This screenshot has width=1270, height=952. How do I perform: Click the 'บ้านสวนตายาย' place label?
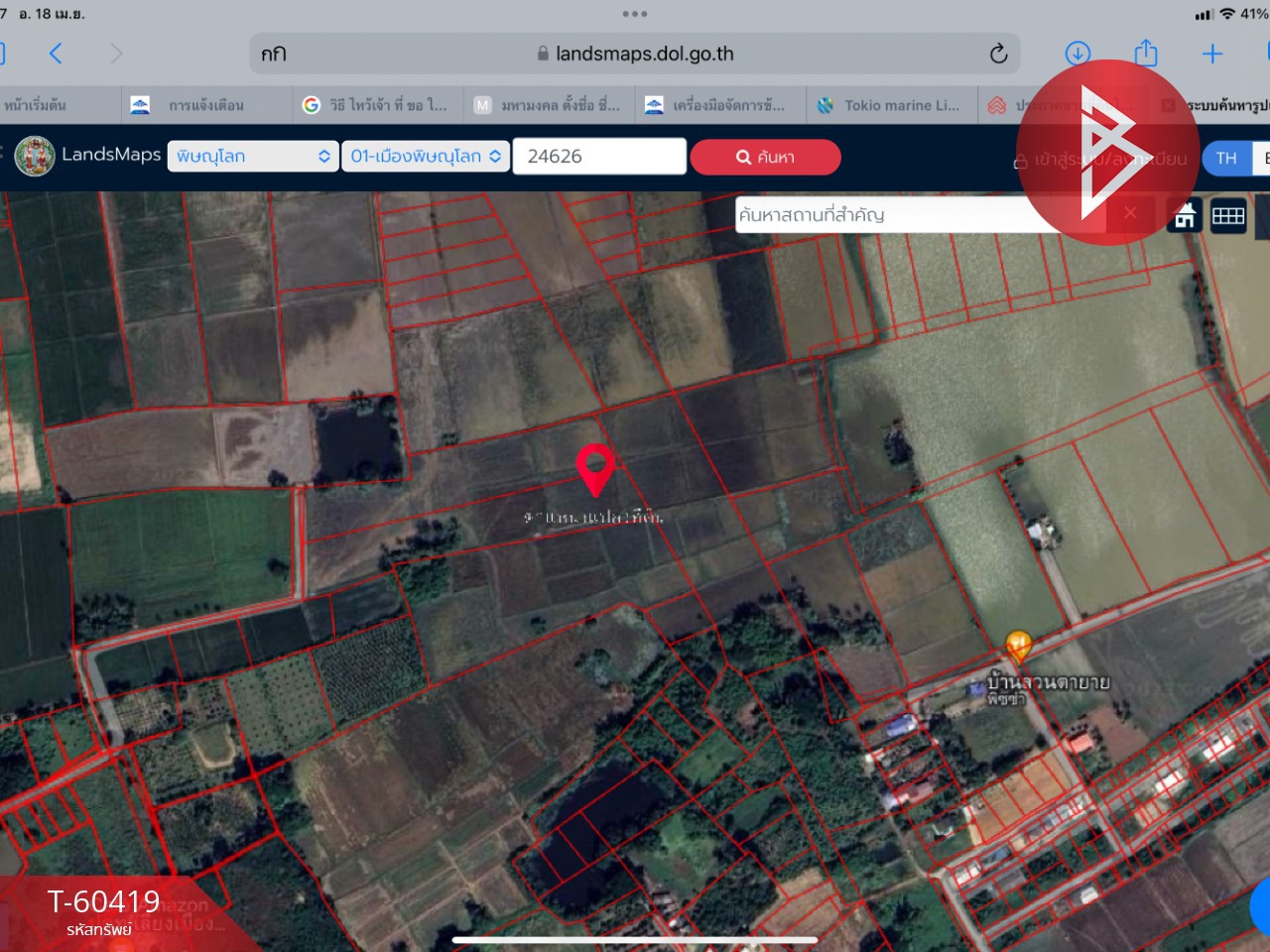tap(1048, 682)
